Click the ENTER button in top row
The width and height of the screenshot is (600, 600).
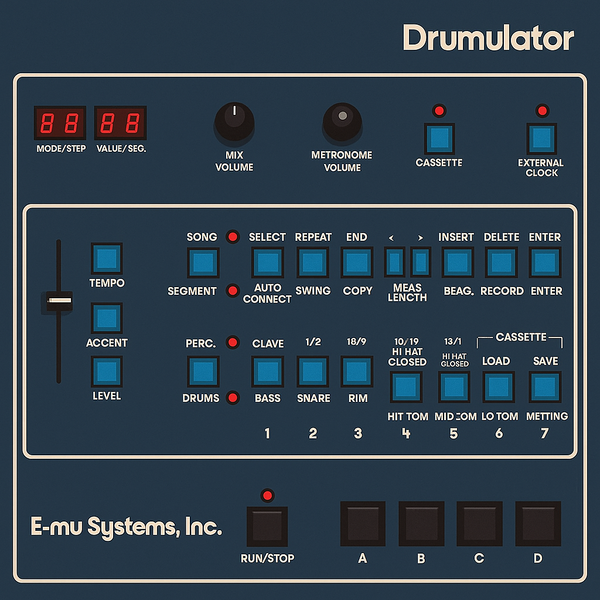click(x=545, y=262)
